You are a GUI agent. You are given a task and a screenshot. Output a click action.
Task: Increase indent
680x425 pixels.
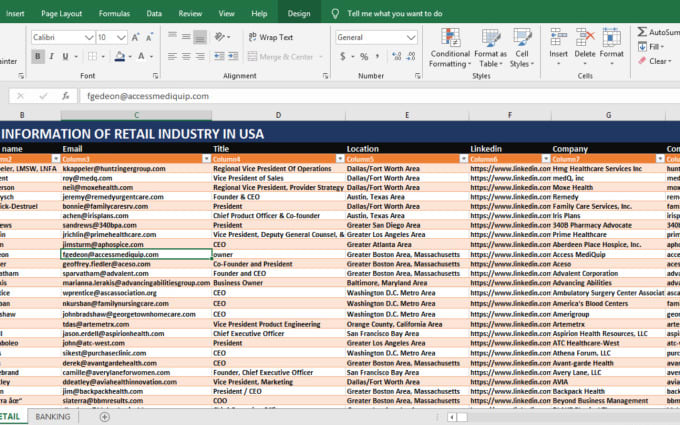tap(233, 56)
